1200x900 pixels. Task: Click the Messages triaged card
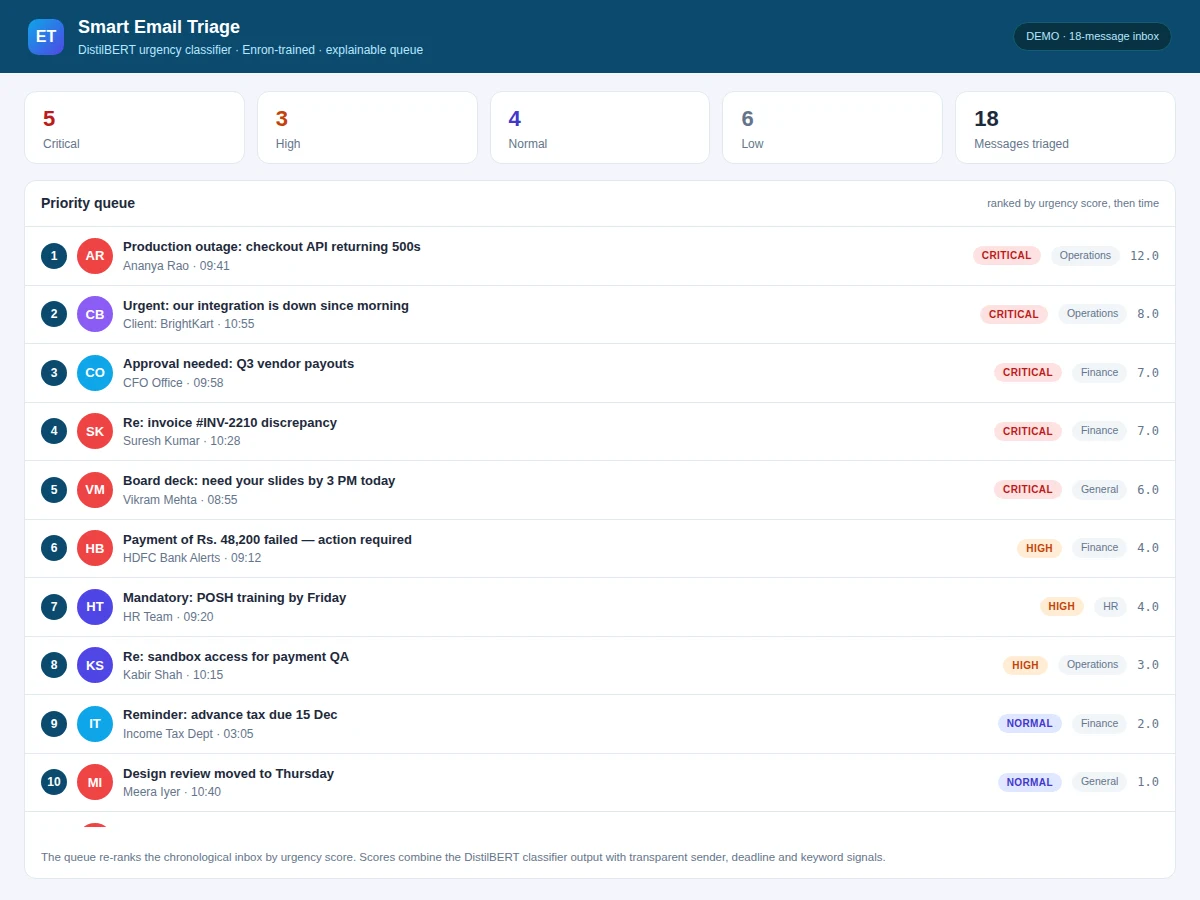coord(1065,128)
